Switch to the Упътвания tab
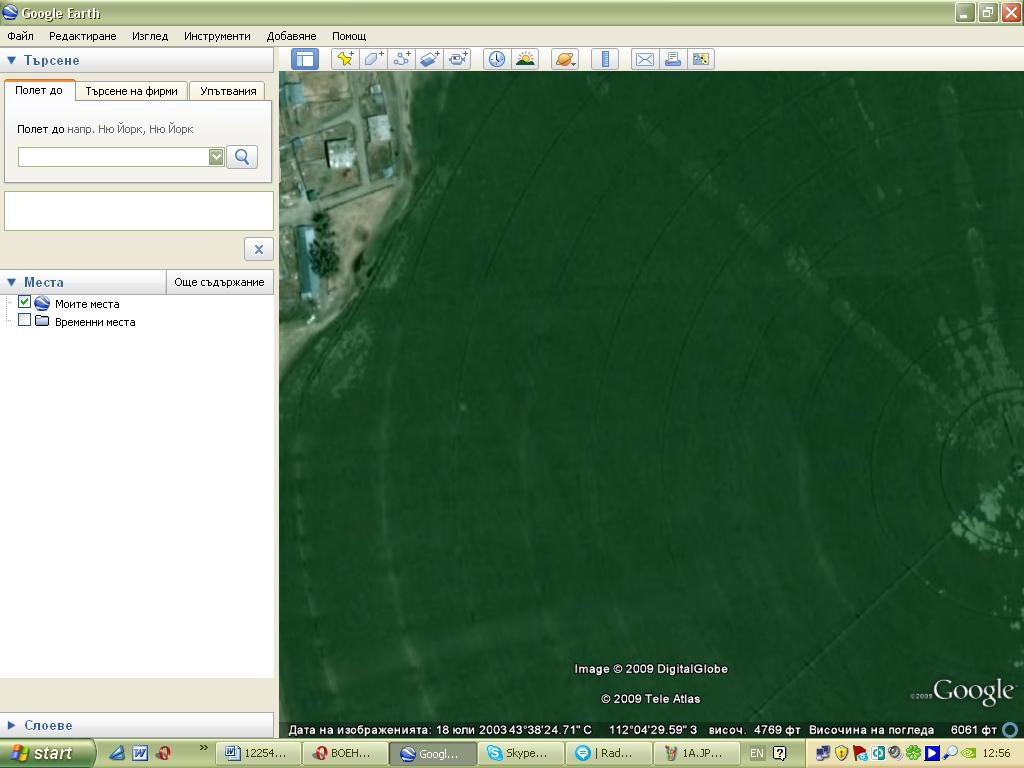 [228, 91]
